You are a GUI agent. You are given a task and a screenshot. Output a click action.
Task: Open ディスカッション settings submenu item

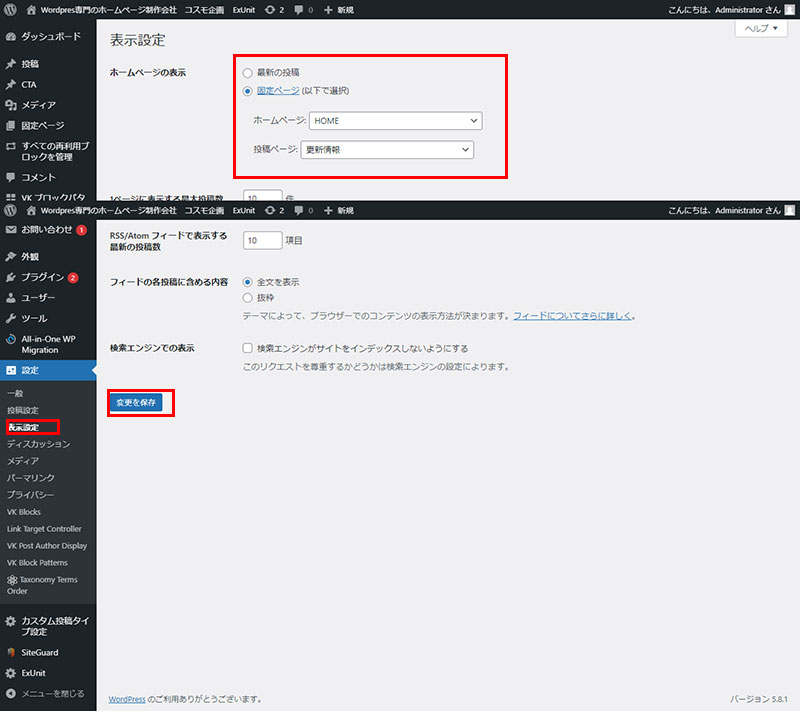coord(38,444)
